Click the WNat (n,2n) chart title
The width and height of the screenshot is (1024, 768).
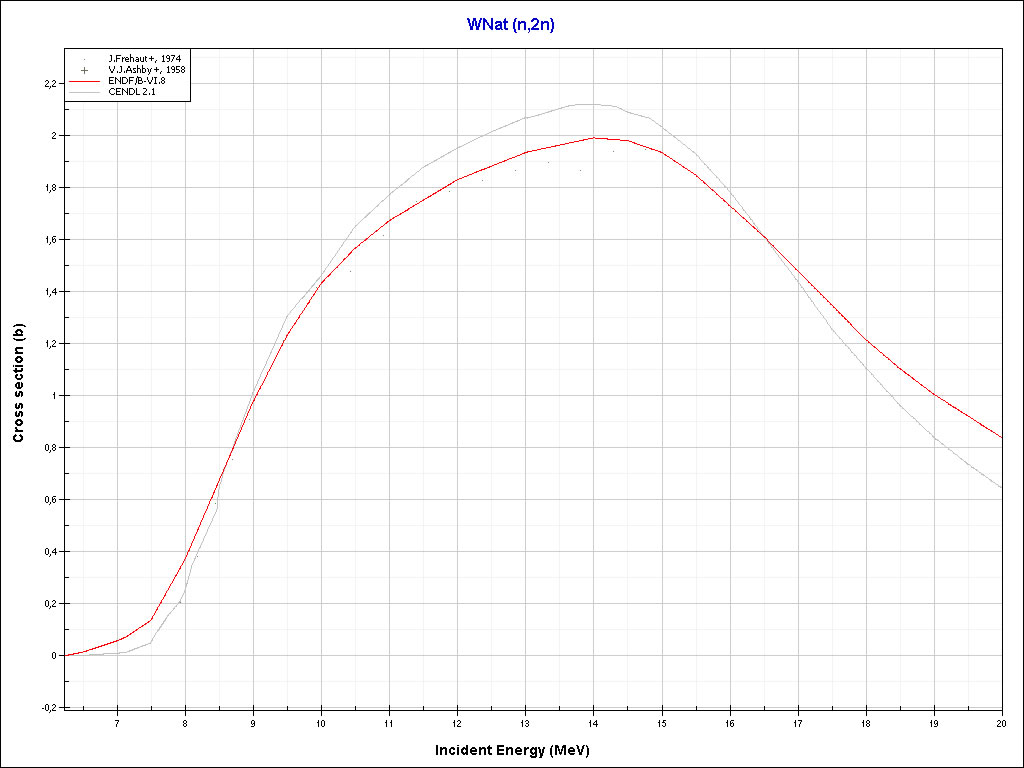[x=511, y=25]
